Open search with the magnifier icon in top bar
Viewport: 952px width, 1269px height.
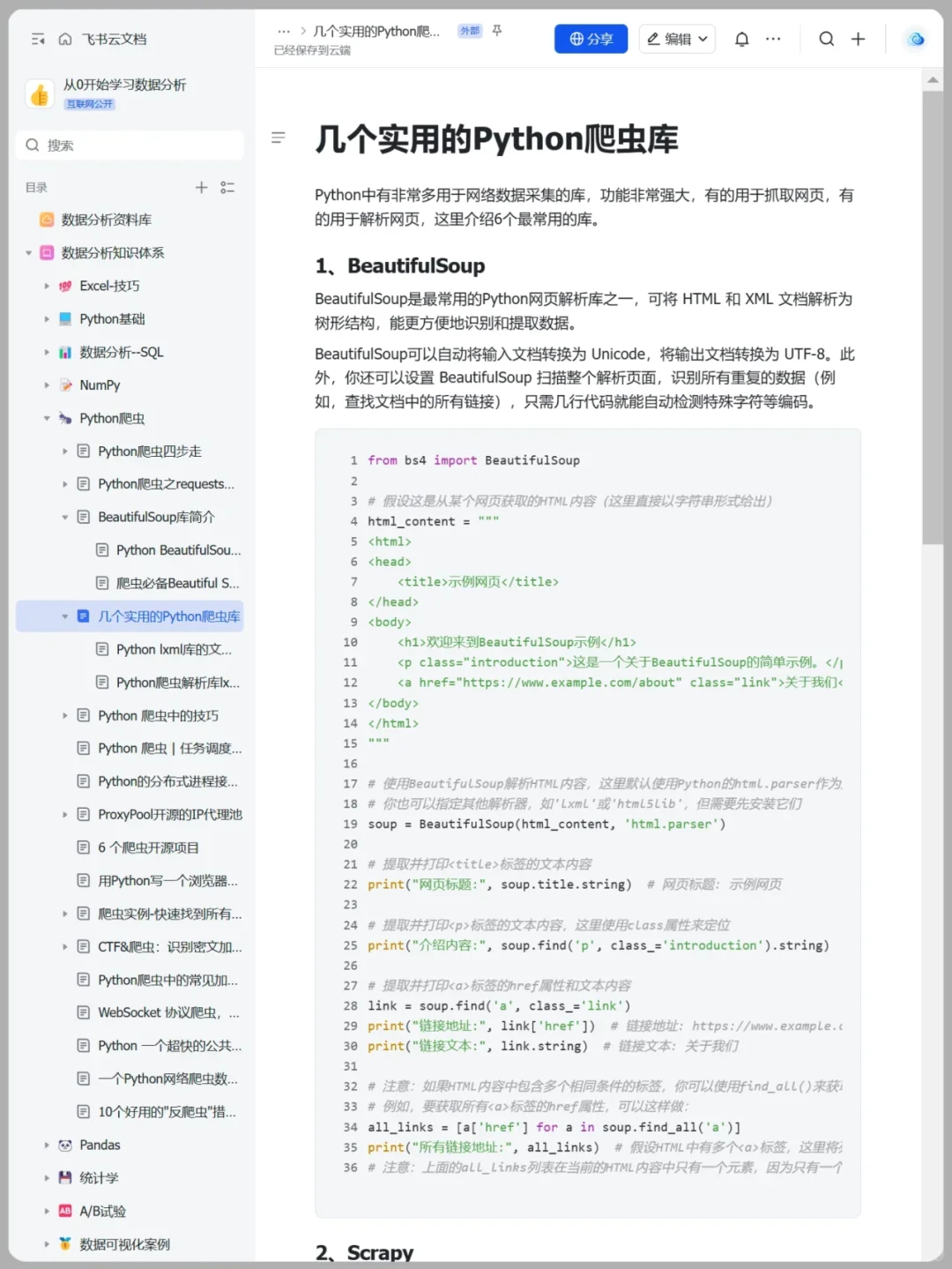[x=826, y=39]
